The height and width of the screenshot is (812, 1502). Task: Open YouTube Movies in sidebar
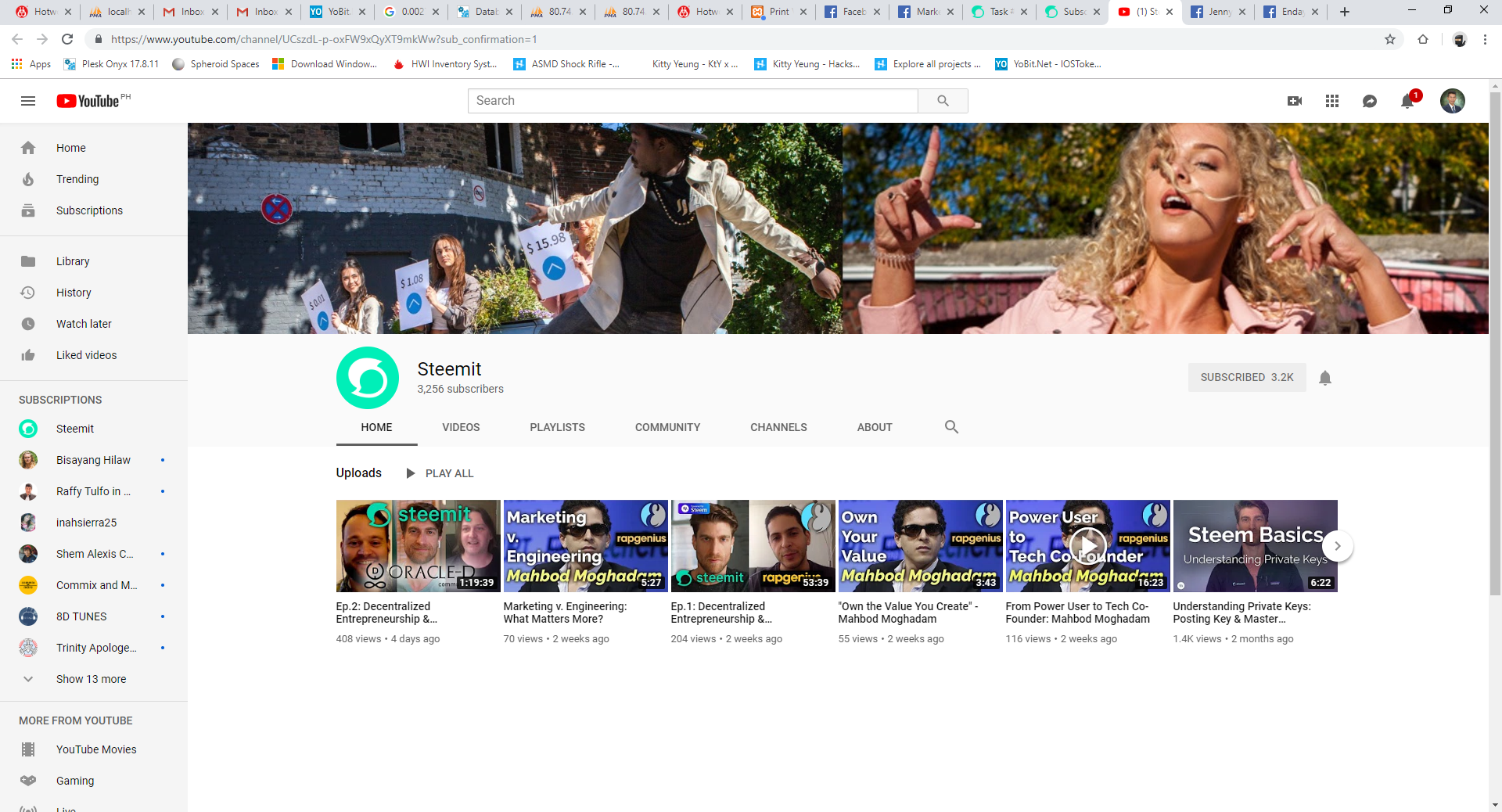pyautogui.click(x=94, y=749)
